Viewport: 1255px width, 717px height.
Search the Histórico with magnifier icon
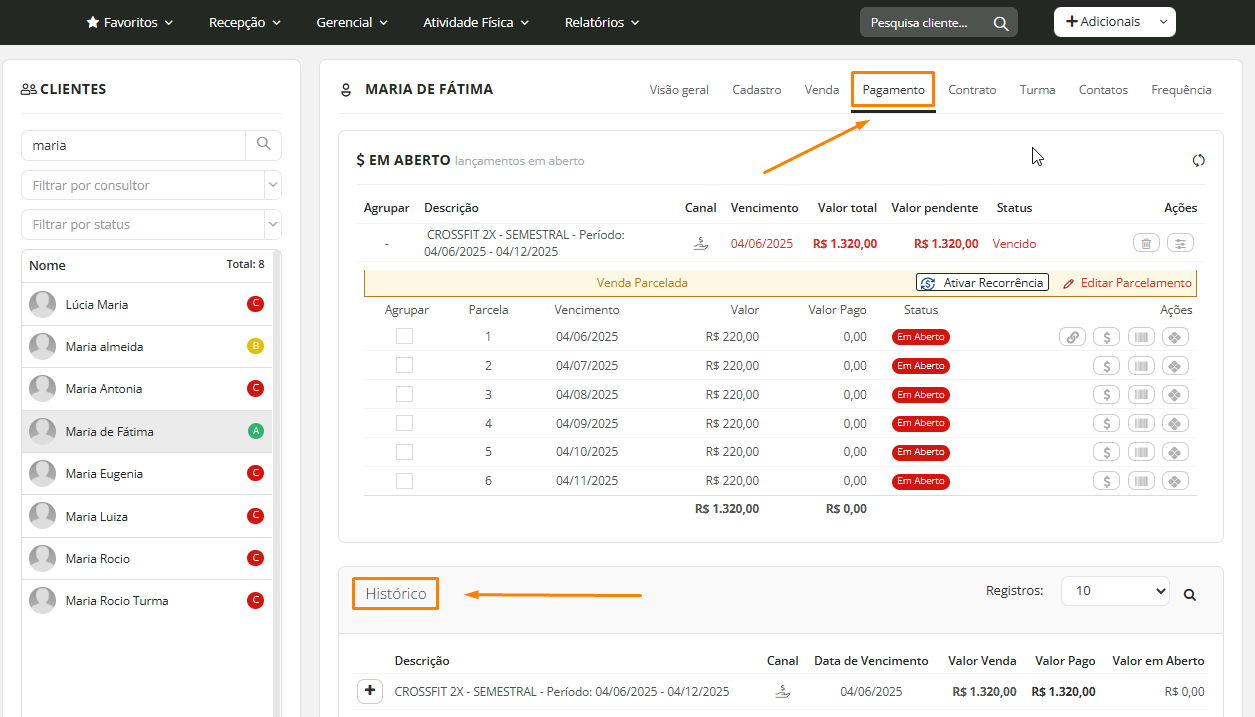(x=1190, y=594)
